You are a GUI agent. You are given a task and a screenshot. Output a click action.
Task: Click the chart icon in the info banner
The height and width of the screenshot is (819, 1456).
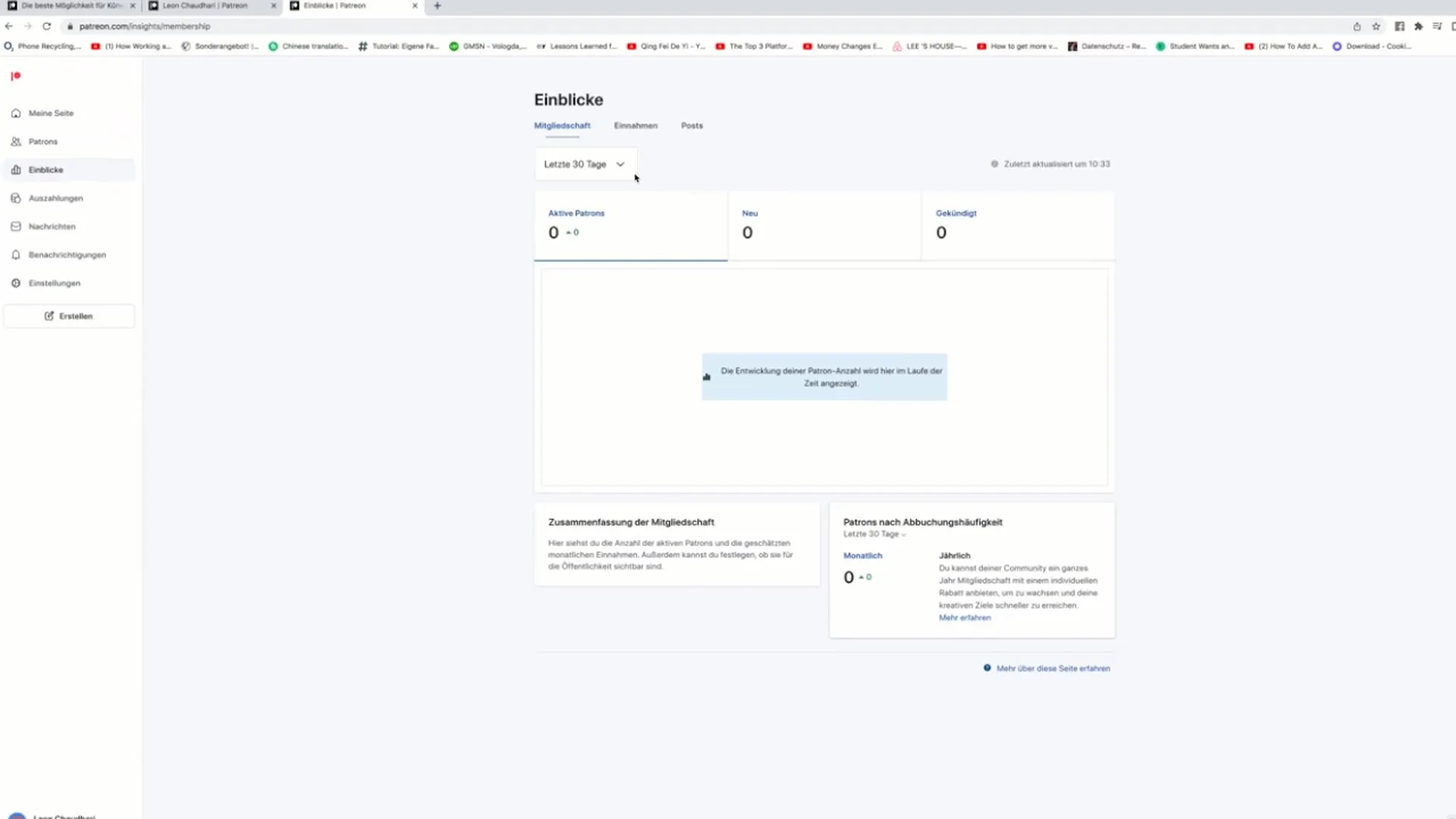(707, 377)
